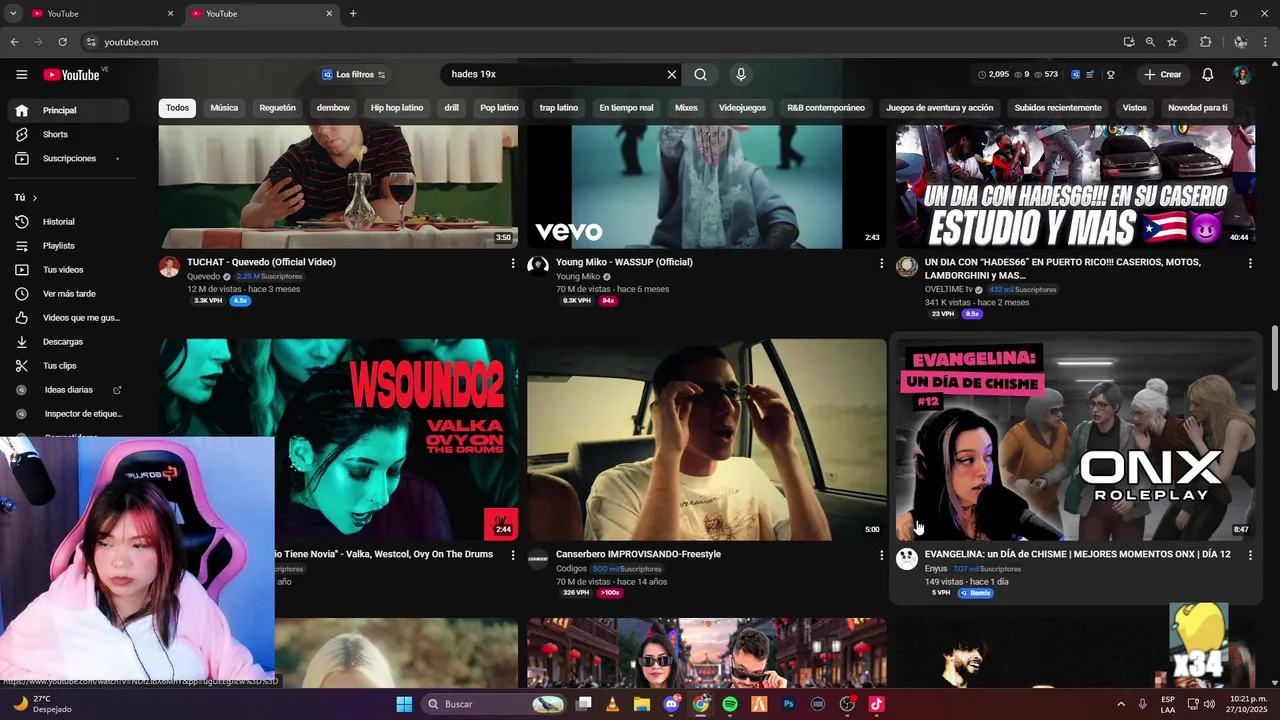Open Descargas in sidebar
The image size is (1280, 720).
click(x=66, y=341)
